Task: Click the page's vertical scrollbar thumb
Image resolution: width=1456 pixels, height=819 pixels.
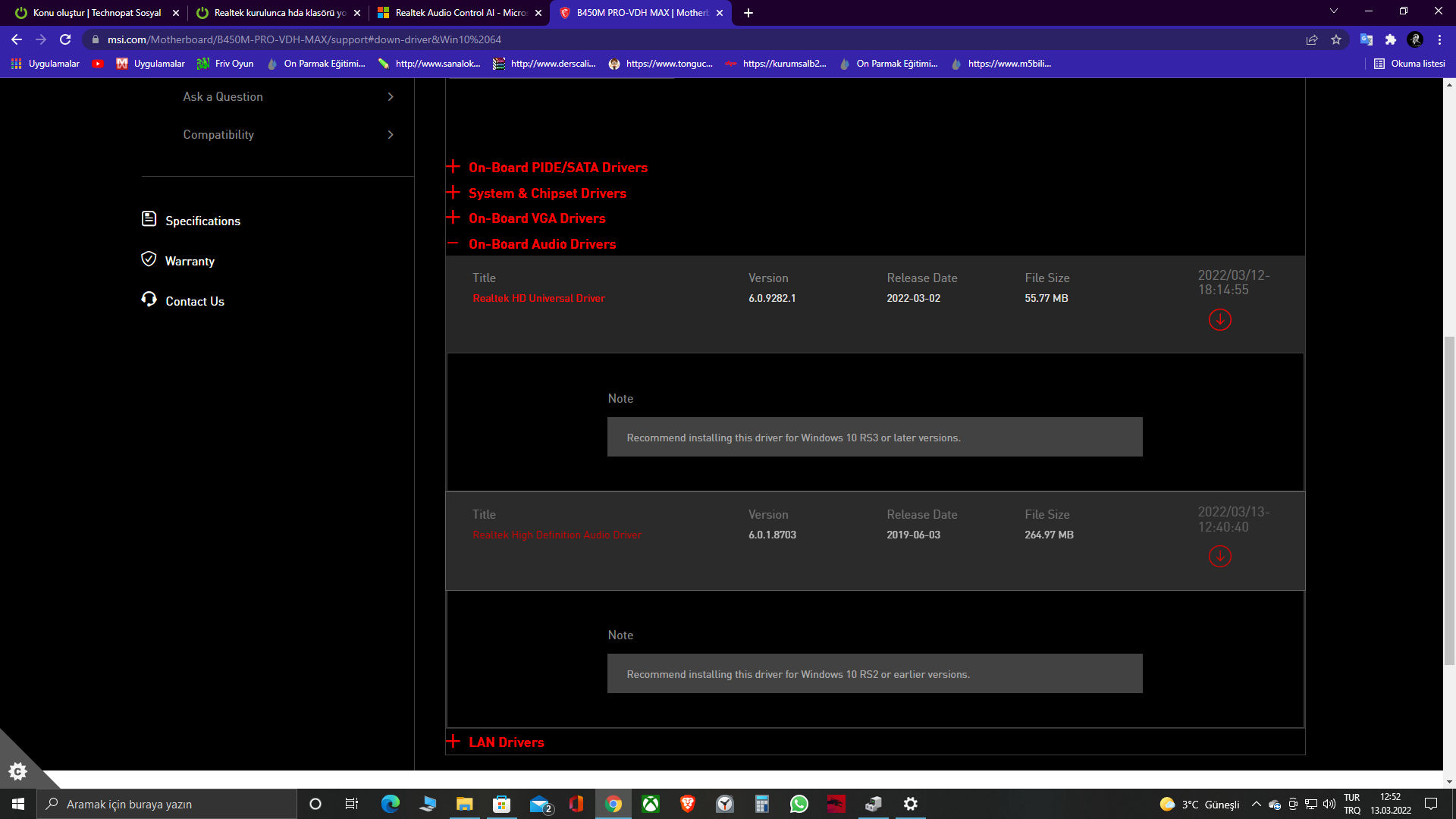Action: [1449, 500]
